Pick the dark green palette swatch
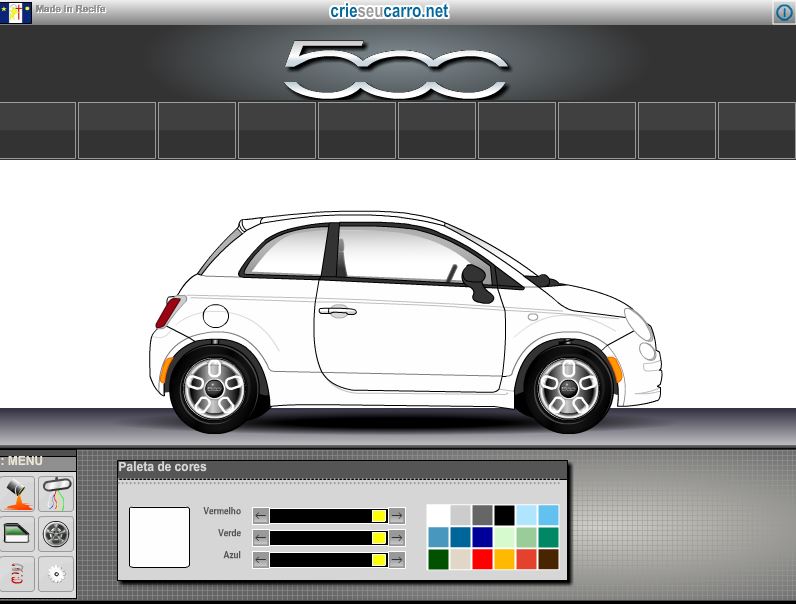This screenshot has height=604, width=796. point(438,559)
